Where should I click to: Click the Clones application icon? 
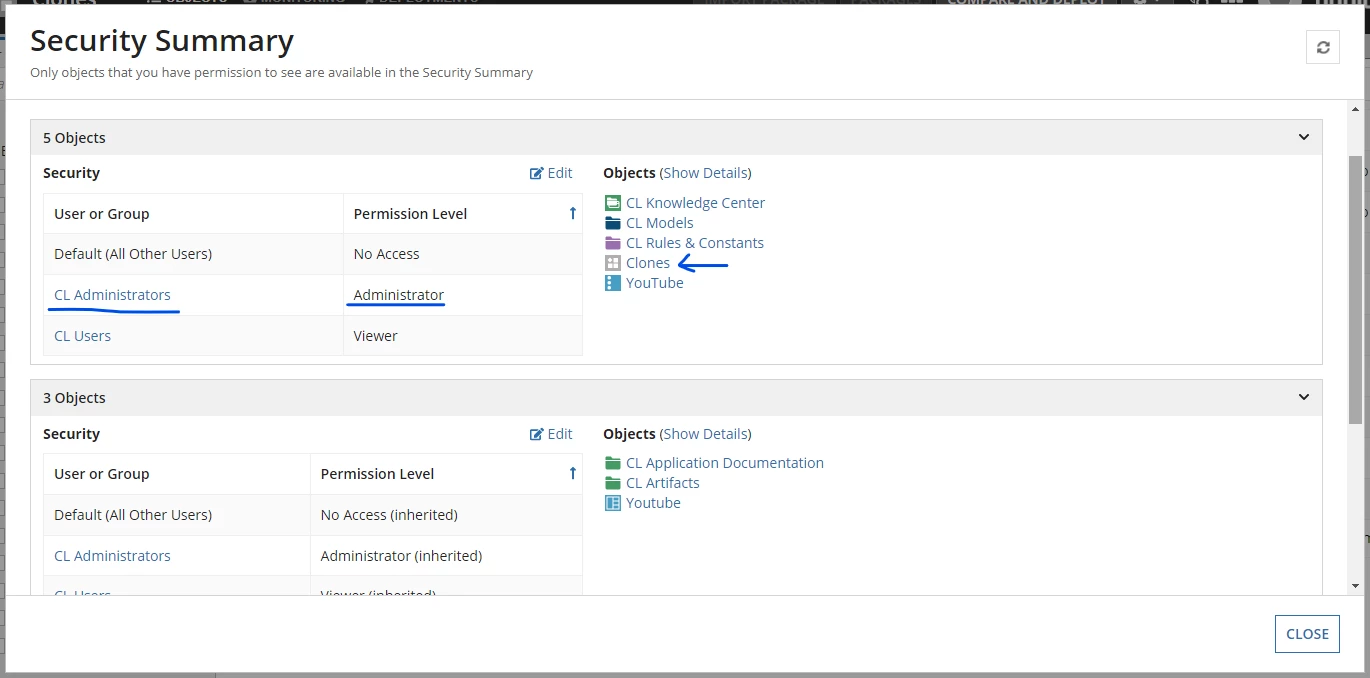click(613, 263)
